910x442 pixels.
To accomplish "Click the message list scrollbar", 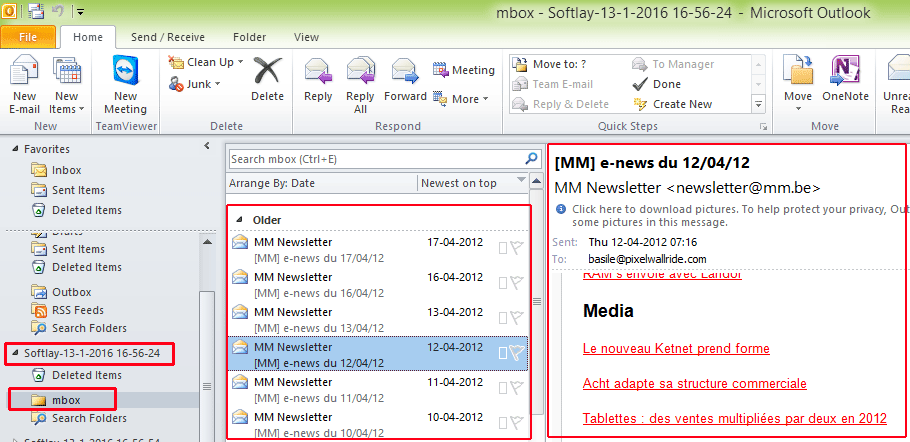I will pos(537,301).
